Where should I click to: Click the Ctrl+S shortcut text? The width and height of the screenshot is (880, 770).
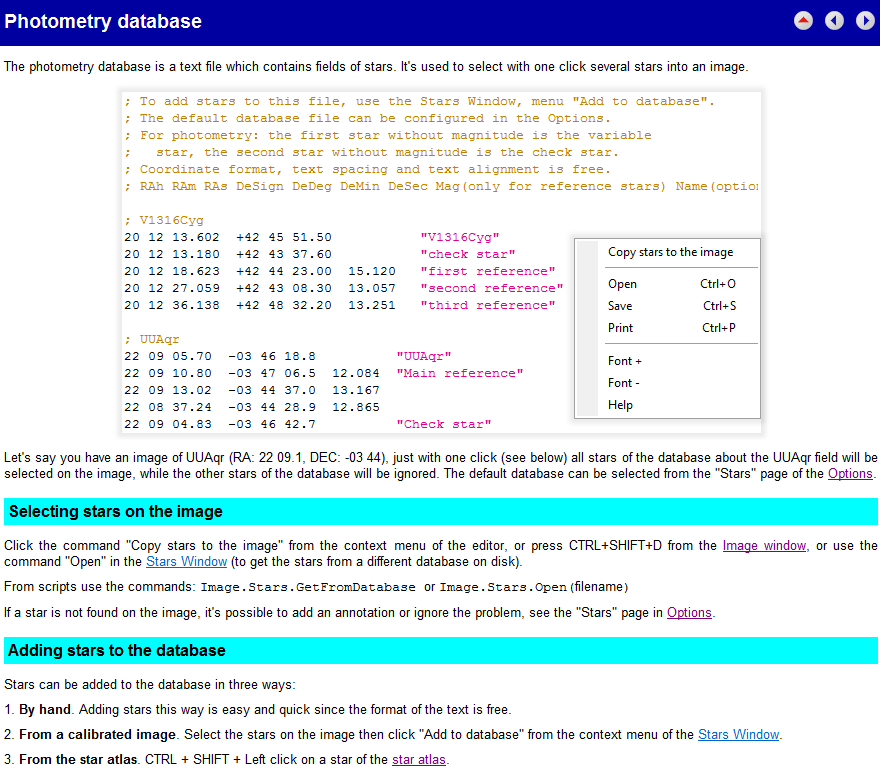pyautogui.click(x=719, y=306)
